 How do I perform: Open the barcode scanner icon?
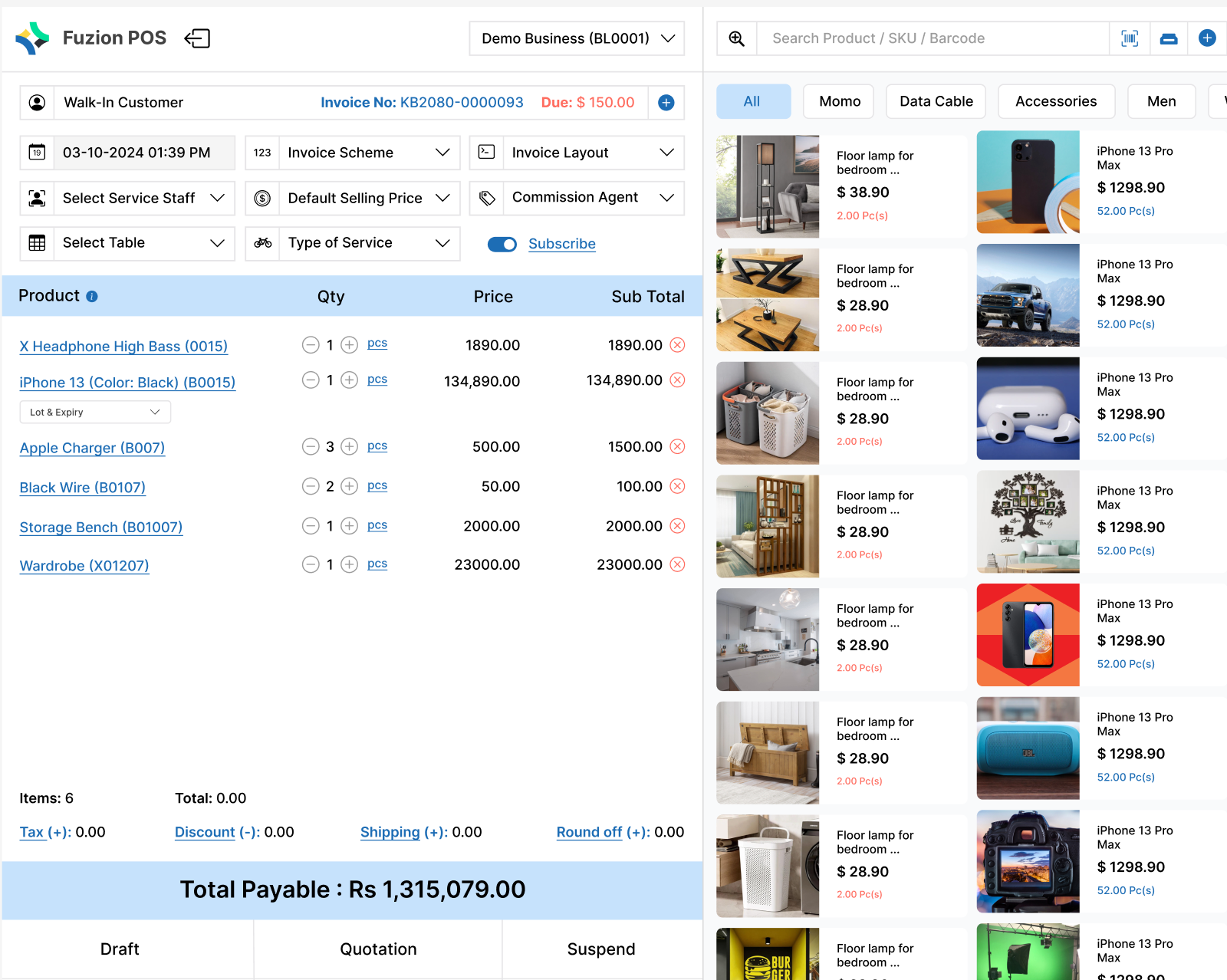coord(1130,38)
